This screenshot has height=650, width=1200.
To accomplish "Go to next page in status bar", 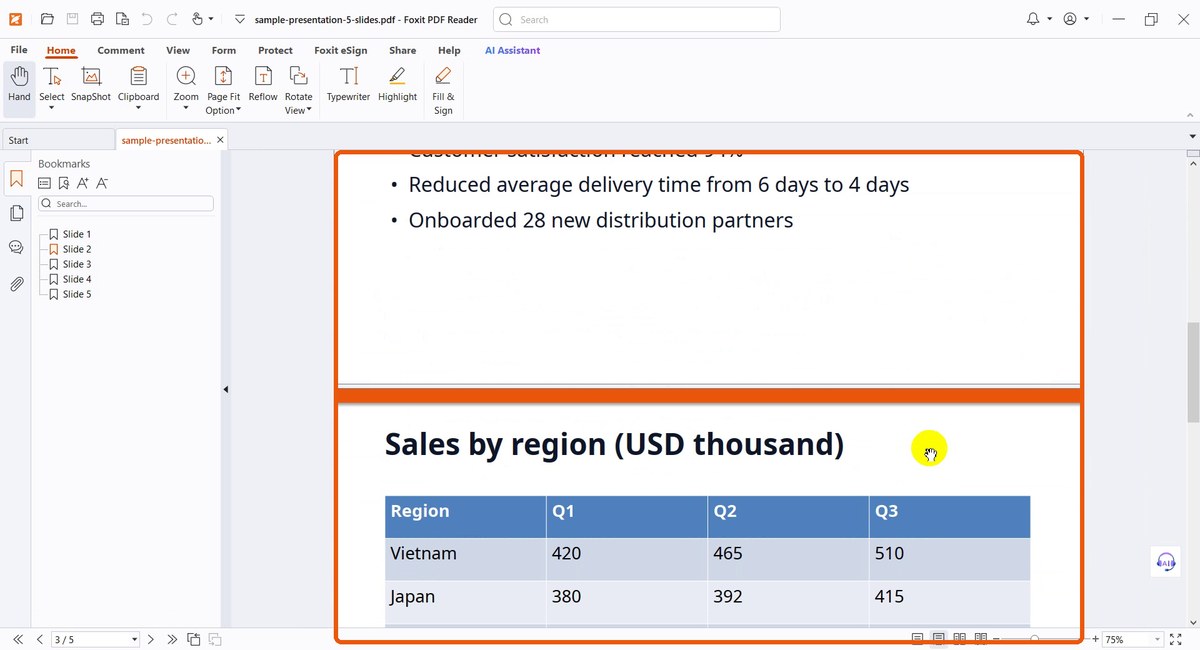I will point(151,639).
